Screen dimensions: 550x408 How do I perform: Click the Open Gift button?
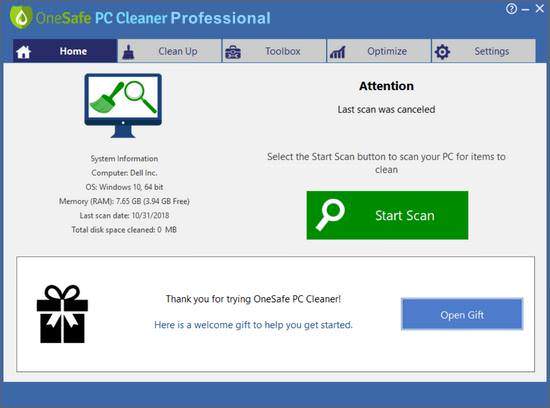pyautogui.click(x=462, y=314)
